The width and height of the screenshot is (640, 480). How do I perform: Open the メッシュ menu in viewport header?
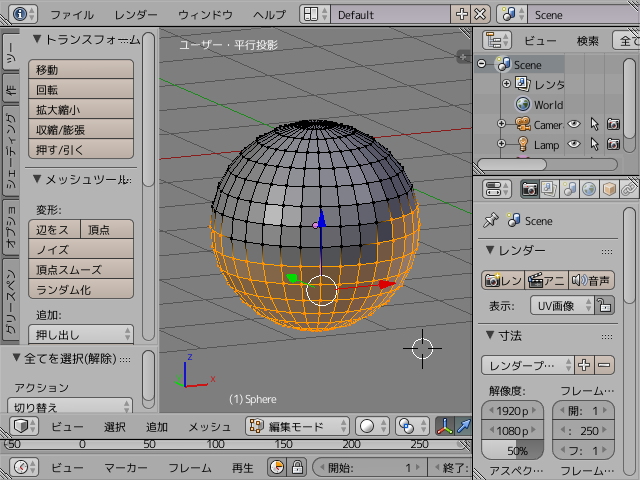(210, 427)
